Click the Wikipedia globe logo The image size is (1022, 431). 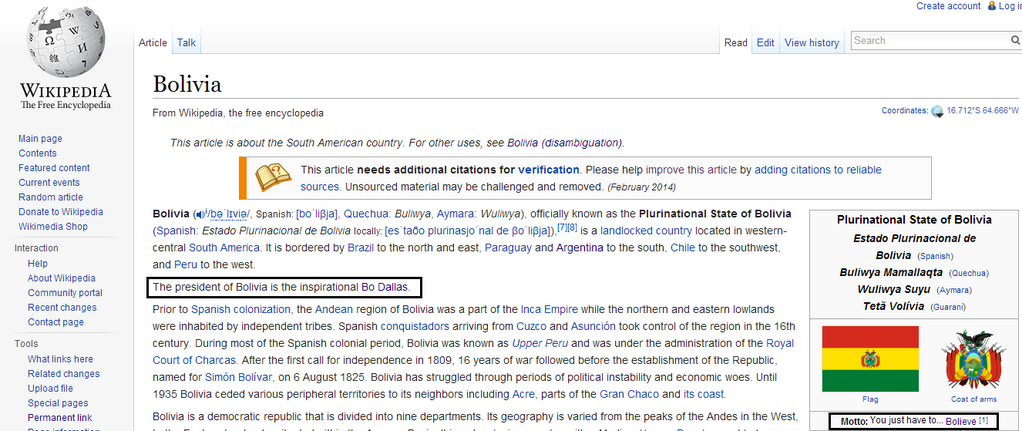[x=65, y=43]
